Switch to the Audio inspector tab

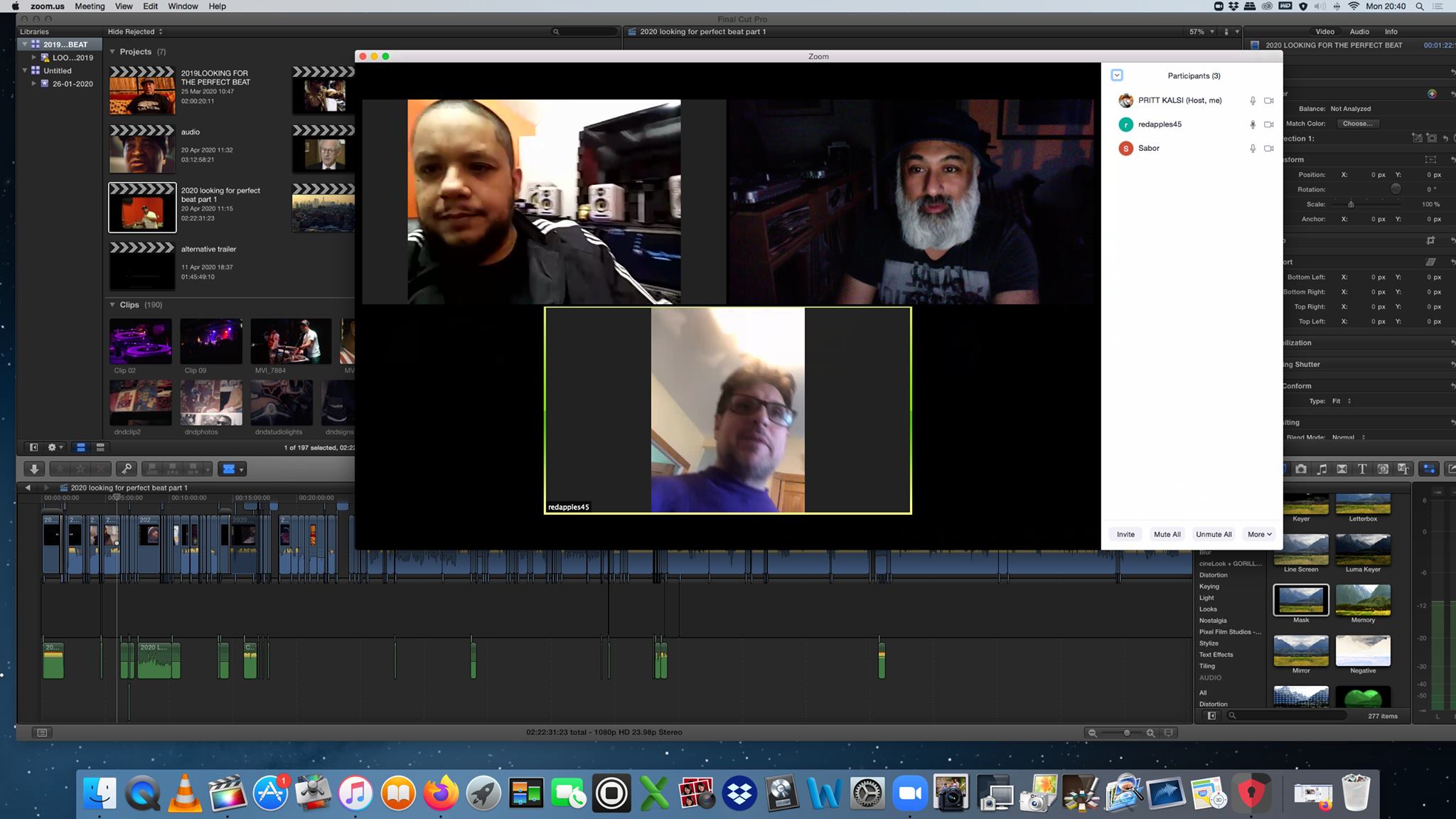pyautogui.click(x=1359, y=32)
